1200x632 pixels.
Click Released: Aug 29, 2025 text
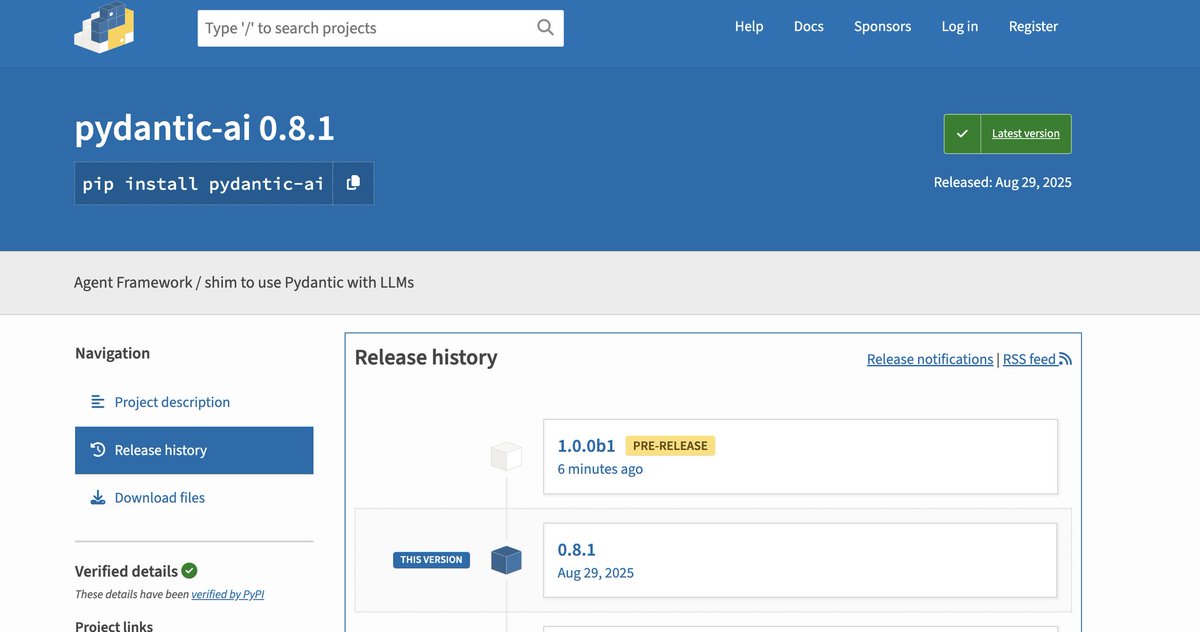point(1003,182)
